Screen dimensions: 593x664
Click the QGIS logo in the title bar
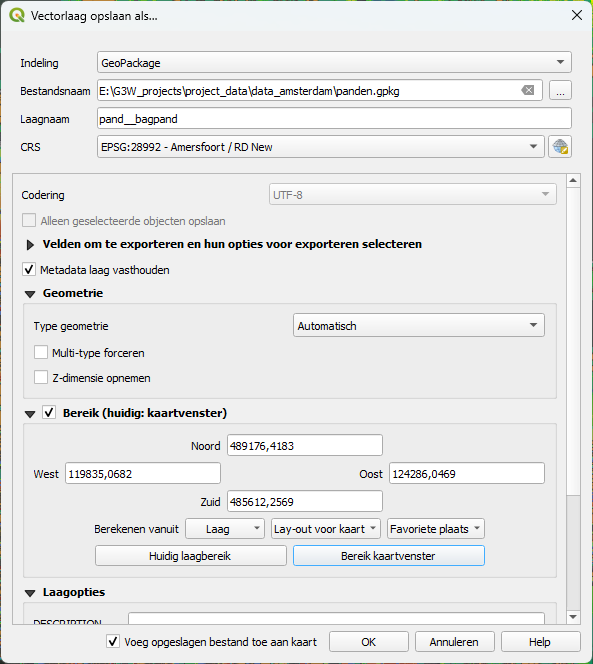tap(17, 16)
